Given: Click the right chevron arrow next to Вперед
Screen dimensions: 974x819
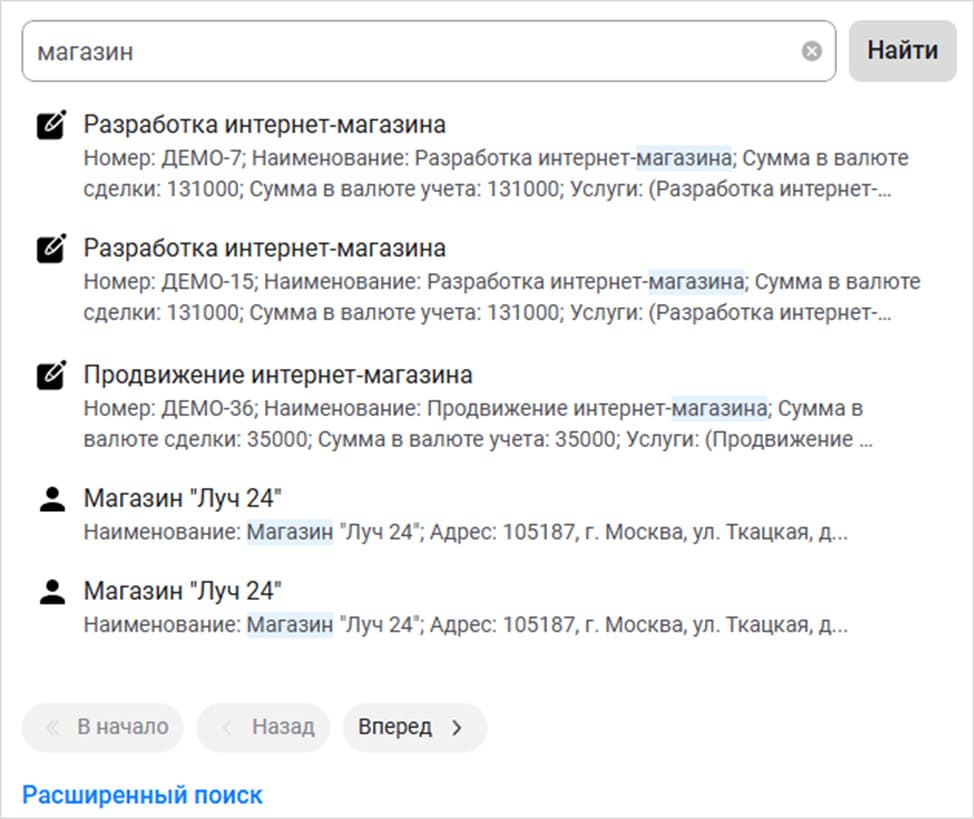Looking at the screenshot, I should 457,727.
